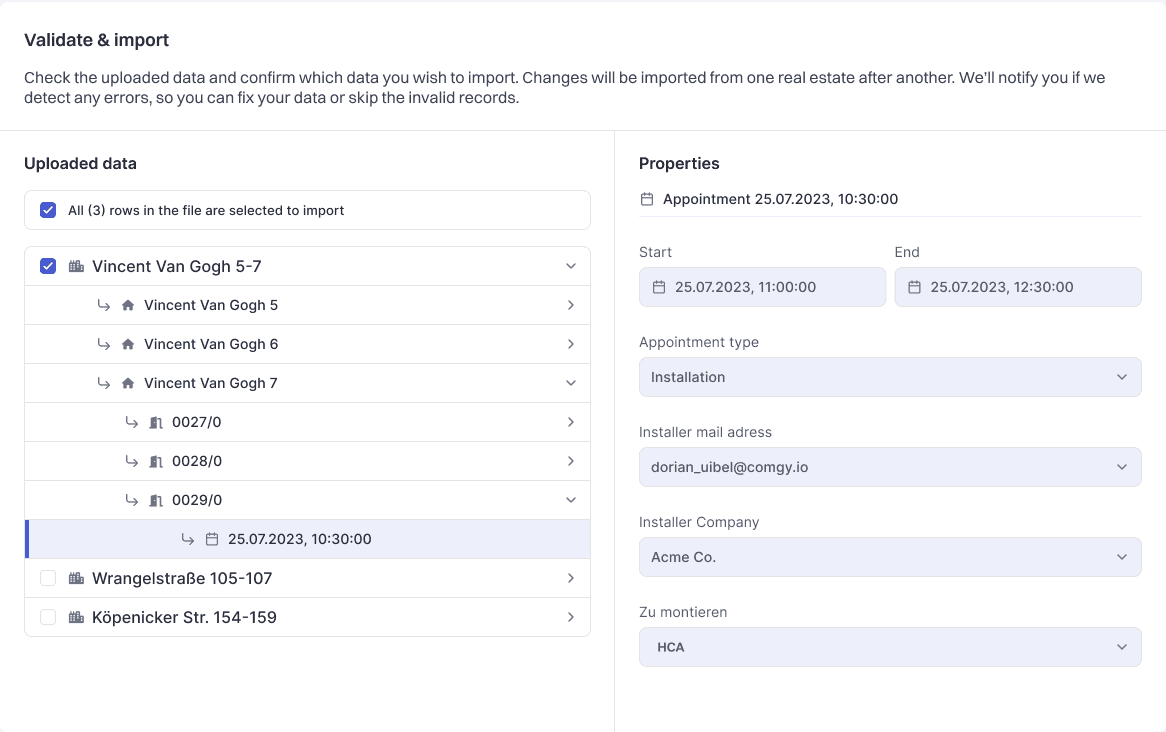Viewport: 1166px width, 732px height.
Task: Collapse the Vincent Van Gogh 7 row
Action: (x=570, y=383)
